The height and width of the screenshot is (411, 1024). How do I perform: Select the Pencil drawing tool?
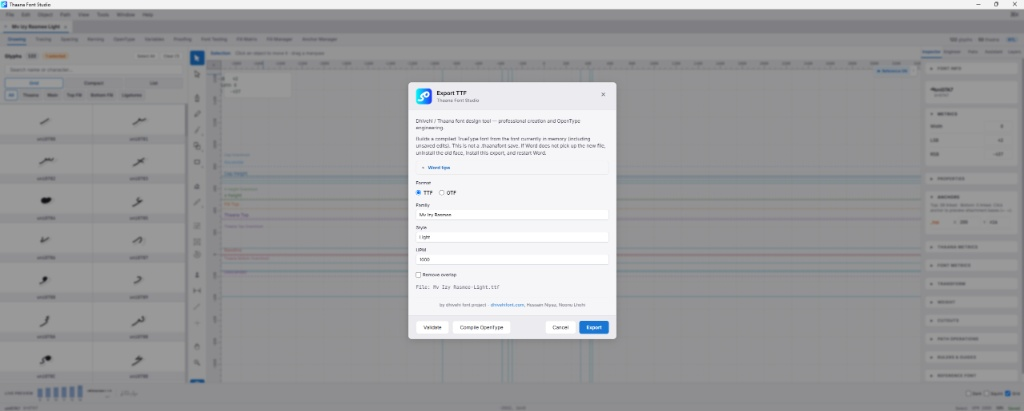click(197, 114)
